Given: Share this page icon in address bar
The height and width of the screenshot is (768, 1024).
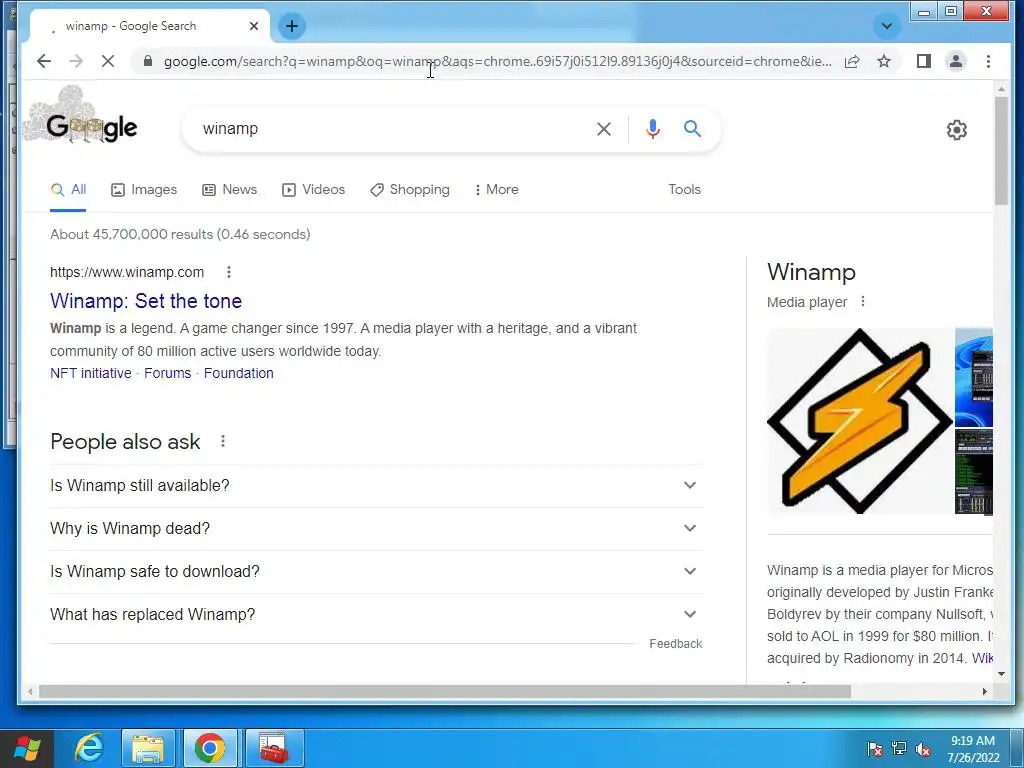Looking at the screenshot, I should [852, 61].
